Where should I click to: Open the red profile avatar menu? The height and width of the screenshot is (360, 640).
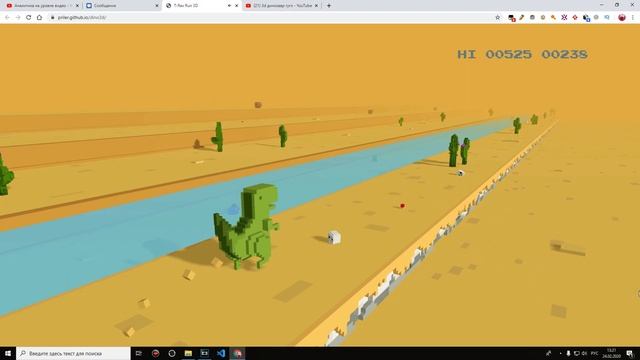(x=622, y=18)
